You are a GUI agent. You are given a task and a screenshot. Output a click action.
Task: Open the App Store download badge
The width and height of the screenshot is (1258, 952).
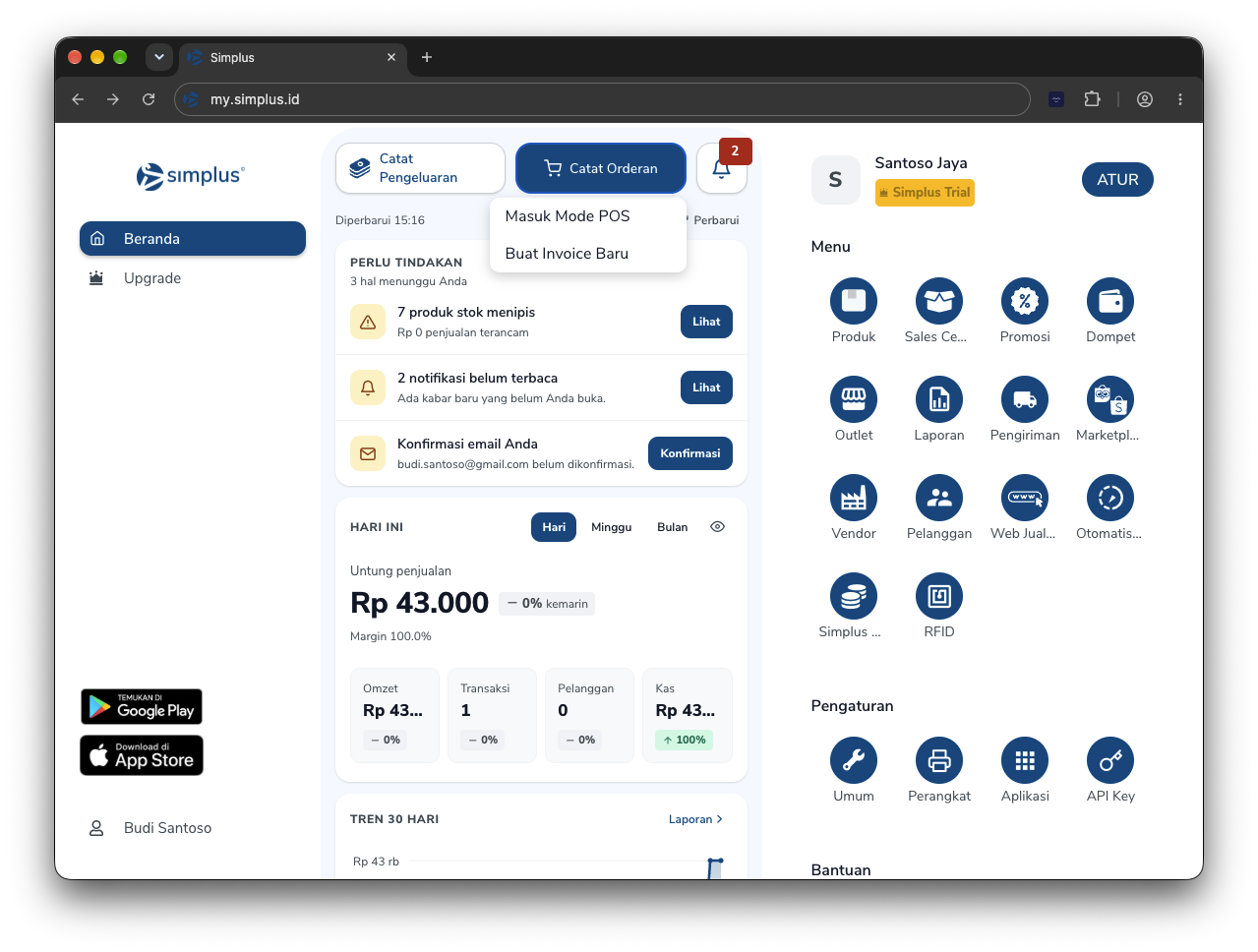point(142,755)
